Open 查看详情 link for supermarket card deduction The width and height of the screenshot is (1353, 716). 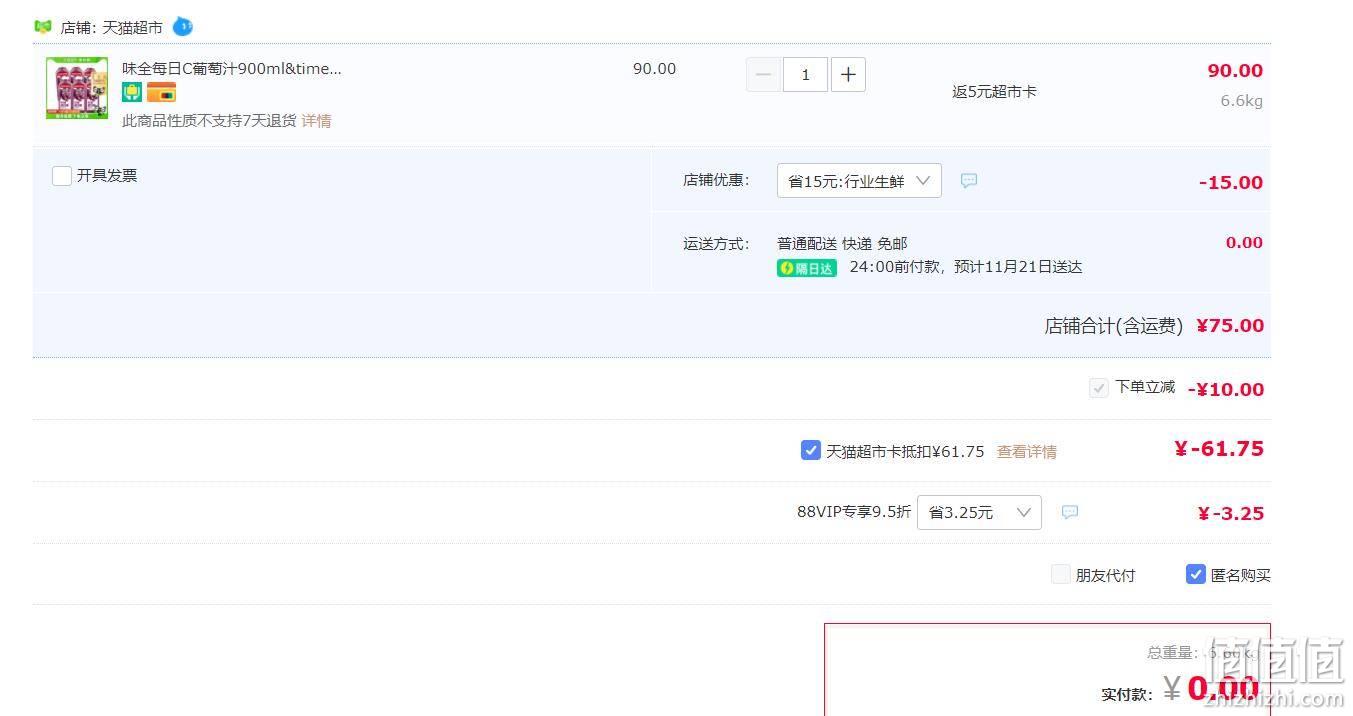[1027, 452]
